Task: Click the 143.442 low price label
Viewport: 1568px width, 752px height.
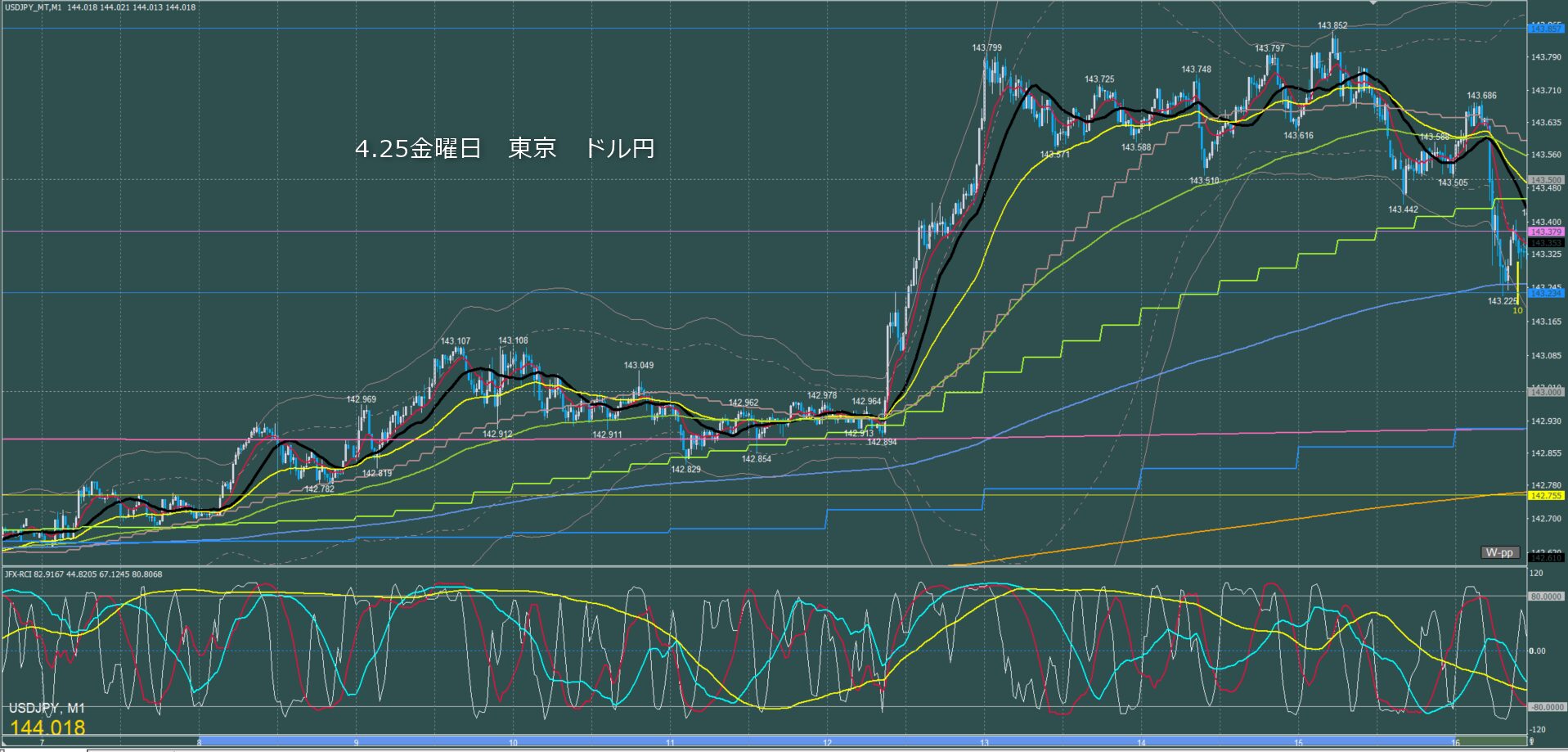Action: point(1403,209)
